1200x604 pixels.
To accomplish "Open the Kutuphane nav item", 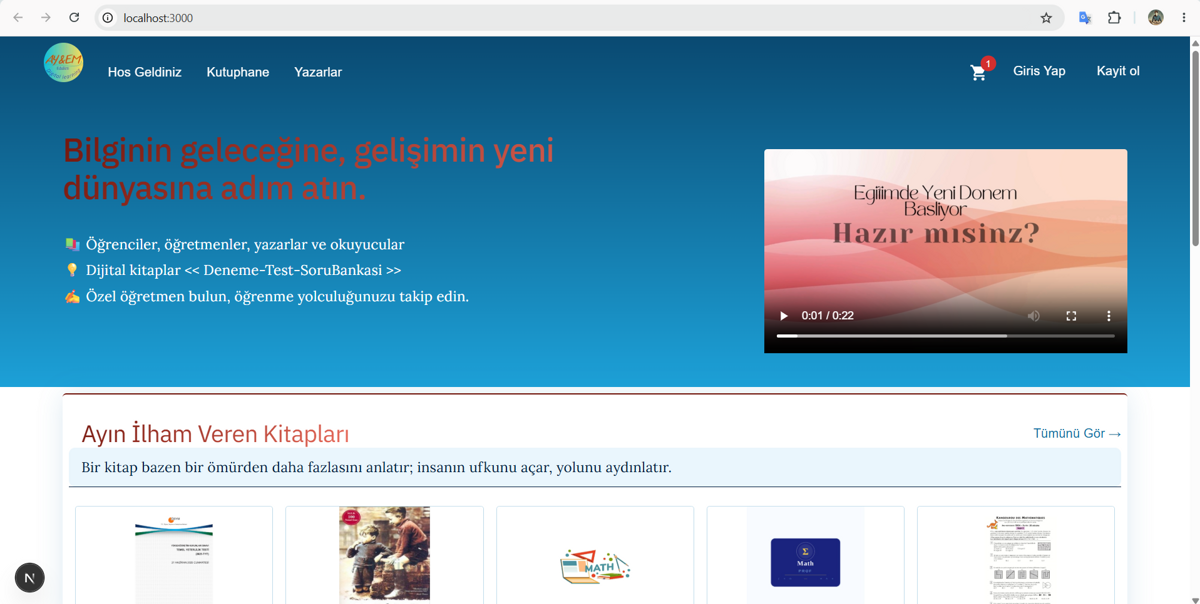I will click(x=238, y=72).
